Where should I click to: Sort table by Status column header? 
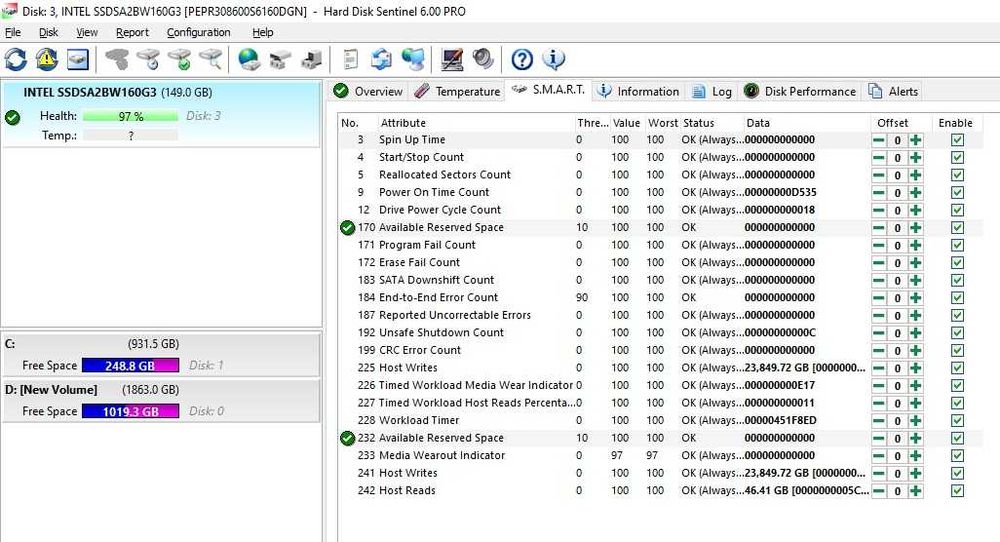(711, 123)
